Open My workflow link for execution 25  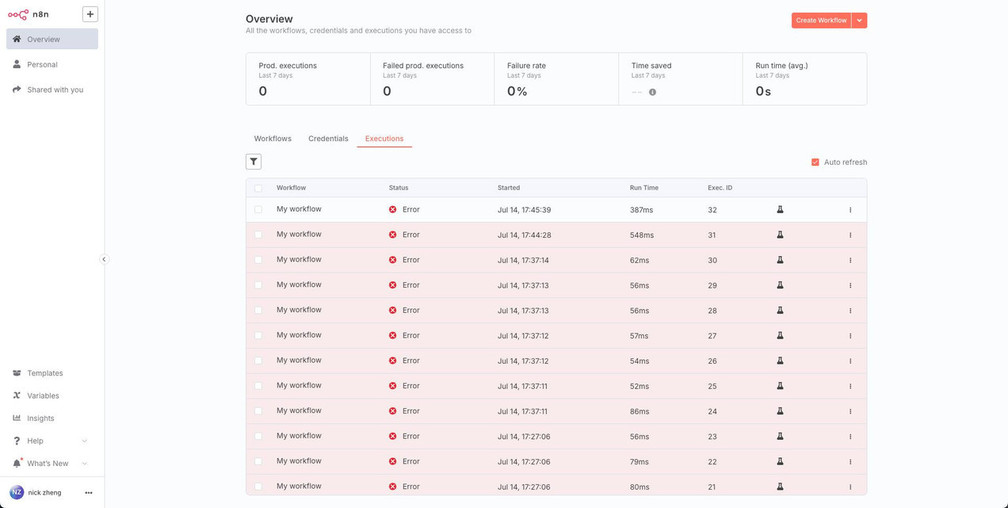[x=299, y=385]
